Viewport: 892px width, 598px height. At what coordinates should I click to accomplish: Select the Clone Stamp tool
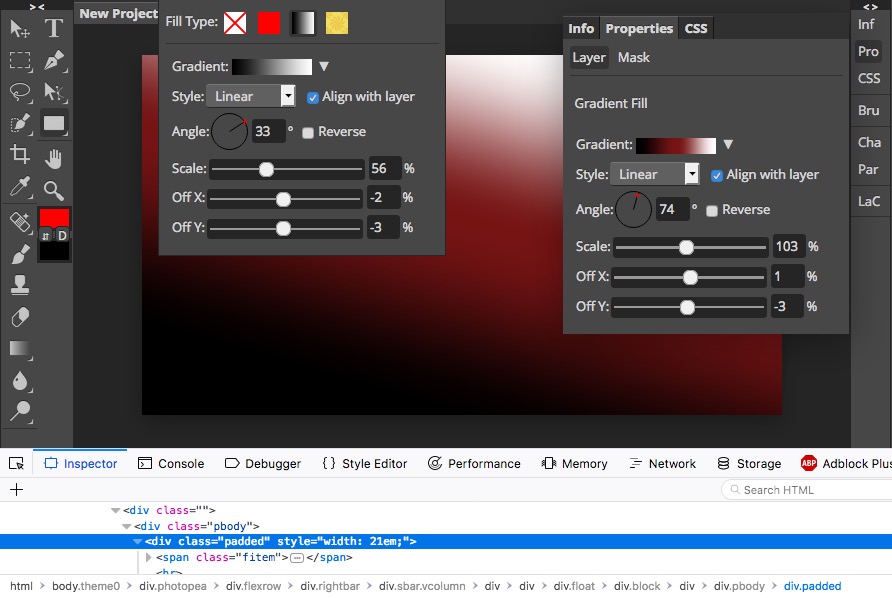[x=20, y=287]
